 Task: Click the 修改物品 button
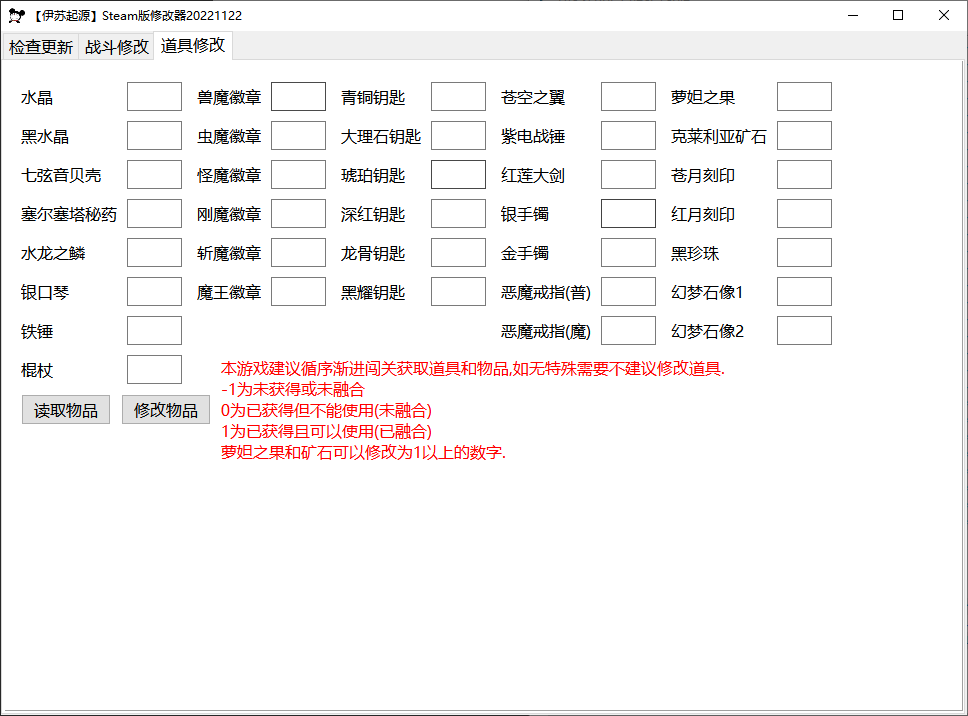click(165, 409)
